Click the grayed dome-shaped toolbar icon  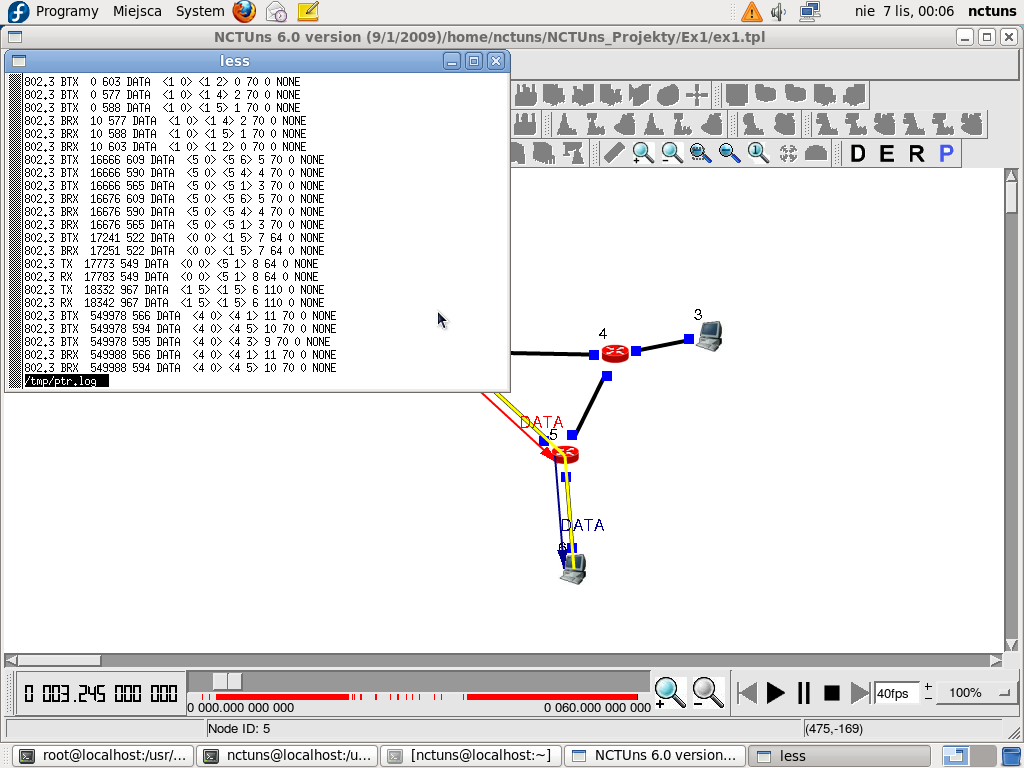coord(816,153)
